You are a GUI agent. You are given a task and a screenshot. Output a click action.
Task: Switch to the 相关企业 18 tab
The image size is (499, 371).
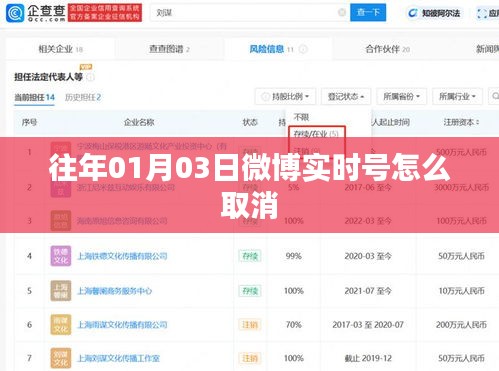pos(61,49)
